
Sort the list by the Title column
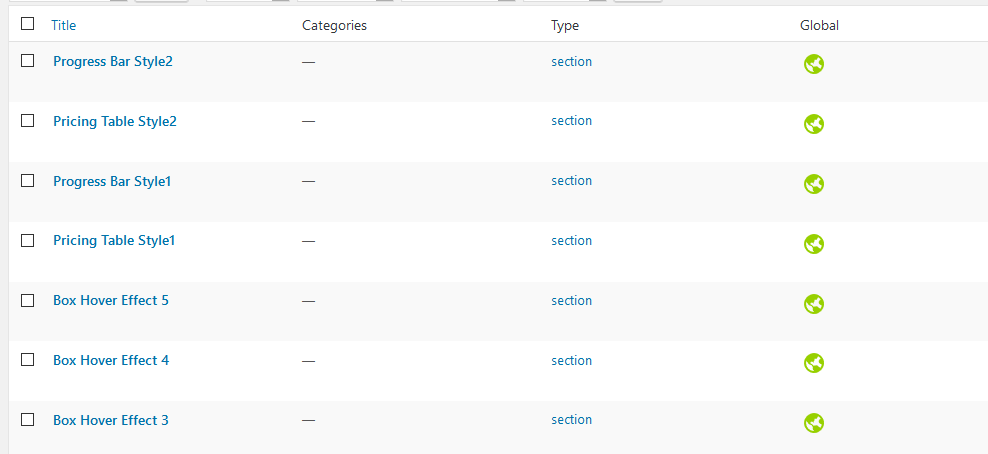tap(64, 25)
